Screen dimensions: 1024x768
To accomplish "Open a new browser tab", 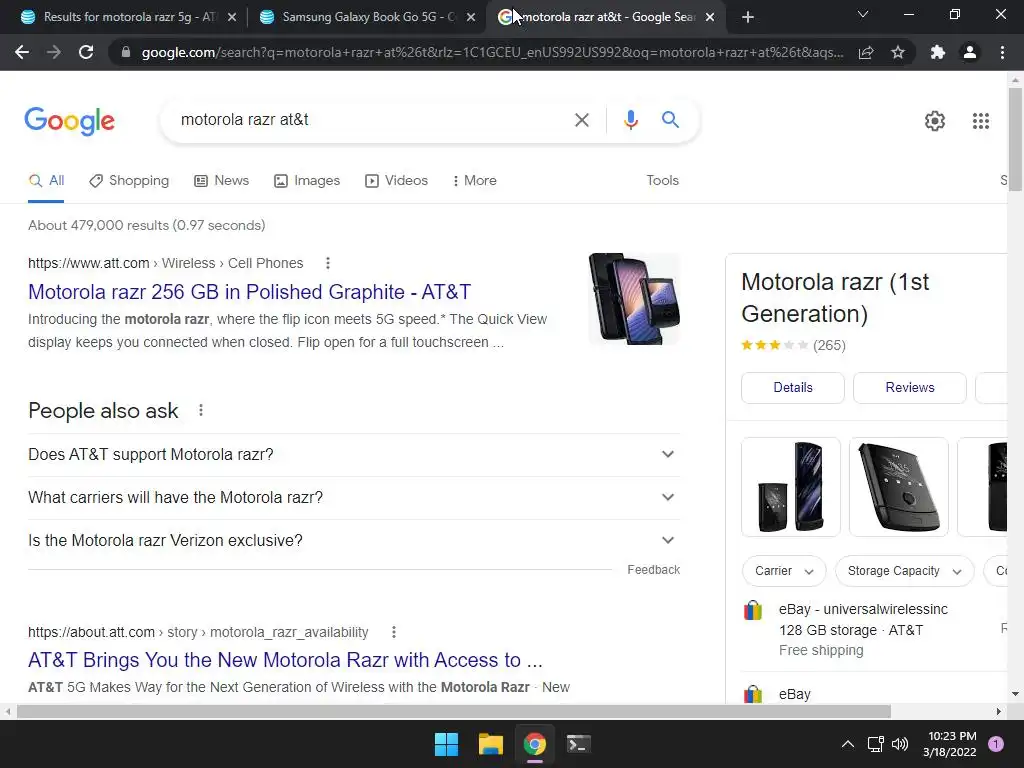I will [748, 18].
